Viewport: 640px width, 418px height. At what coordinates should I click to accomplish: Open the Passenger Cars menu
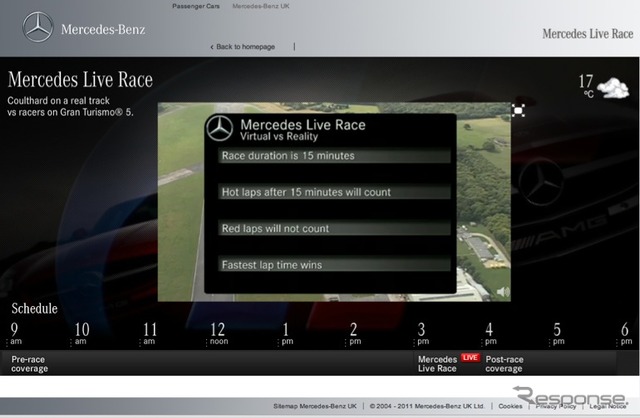tap(196, 6)
